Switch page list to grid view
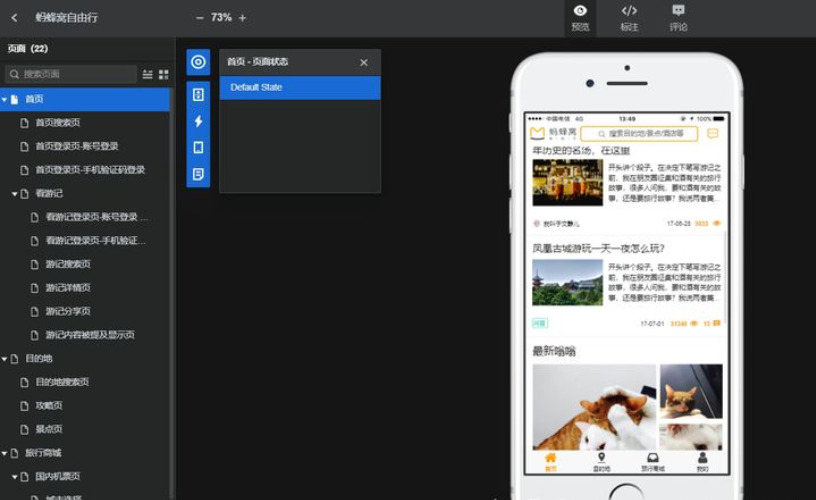Screen dimensions: 816x500 pyautogui.click(x=163, y=74)
